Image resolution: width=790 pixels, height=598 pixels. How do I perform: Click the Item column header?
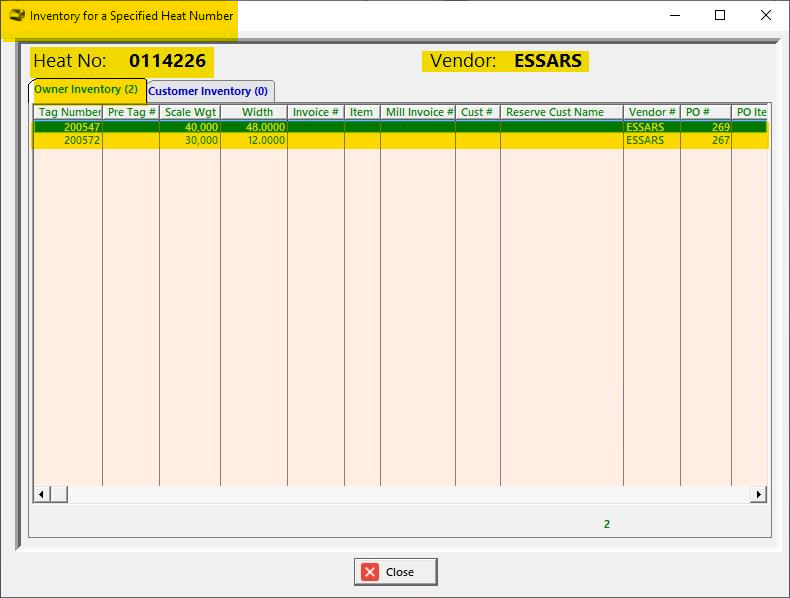click(362, 112)
